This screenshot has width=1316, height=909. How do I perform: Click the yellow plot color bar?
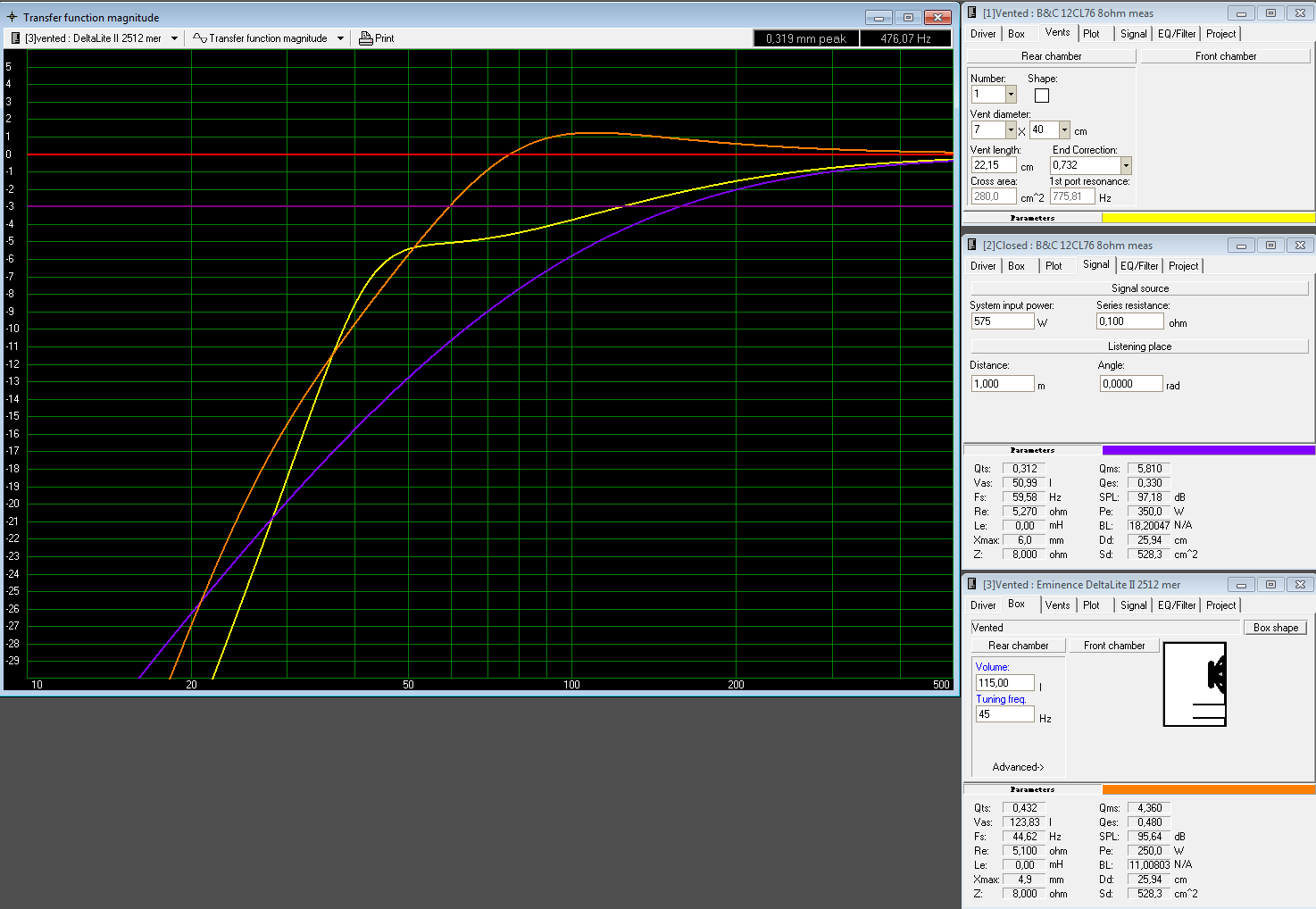click(x=1208, y=218)
